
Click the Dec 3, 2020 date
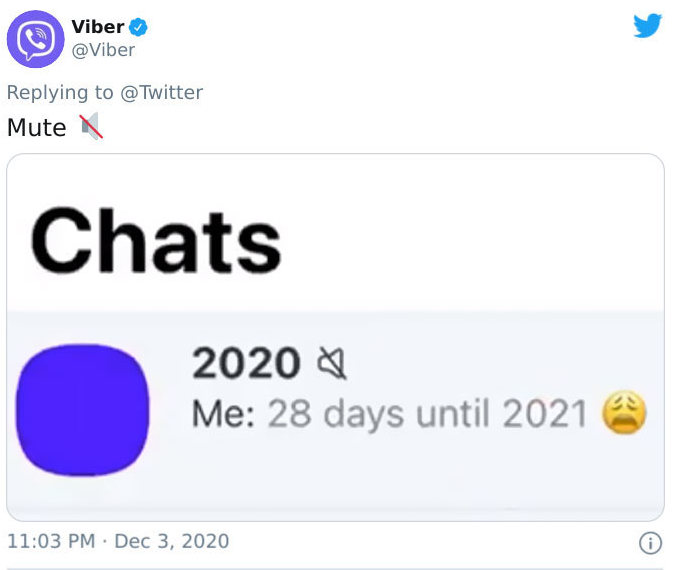click(171, 542)
